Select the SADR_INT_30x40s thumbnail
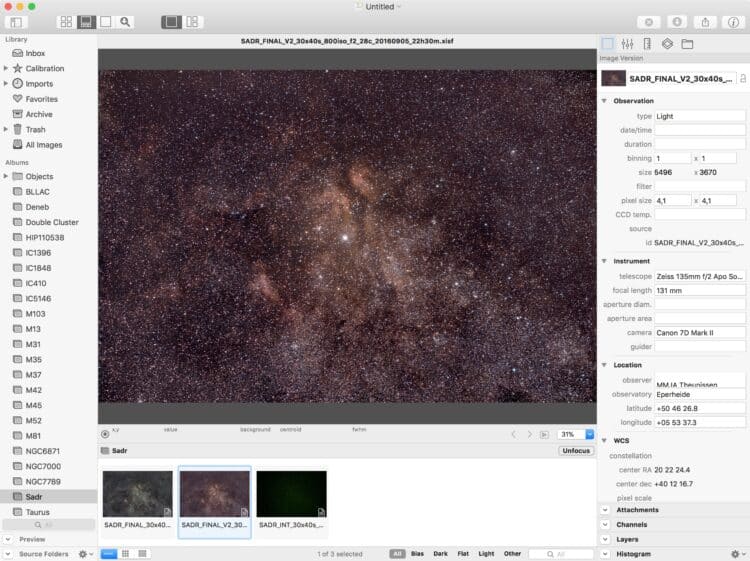The image size is (750, 561). [x=291, y=494]
